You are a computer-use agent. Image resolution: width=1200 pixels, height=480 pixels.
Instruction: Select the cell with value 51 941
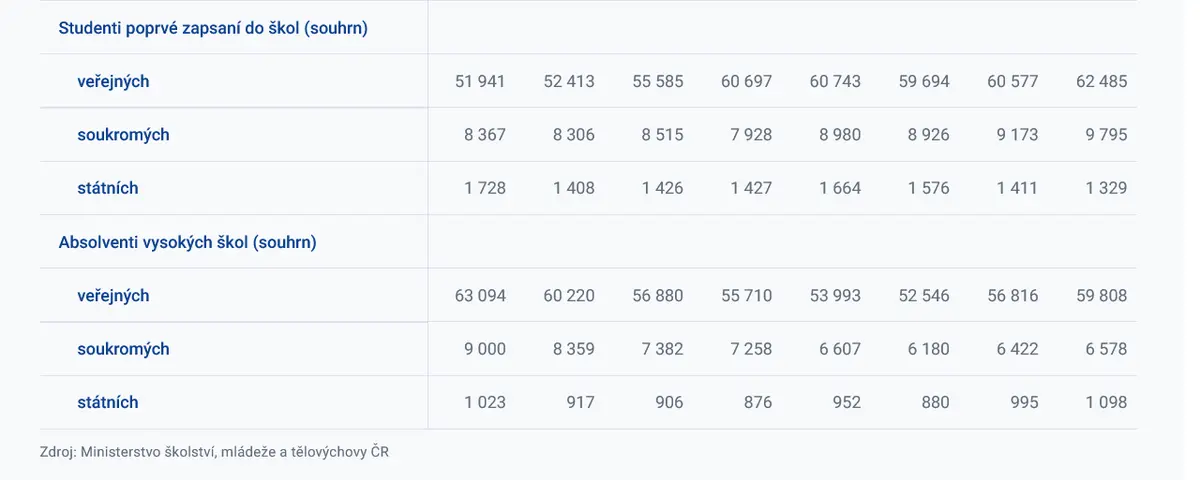tap(480, 81)
